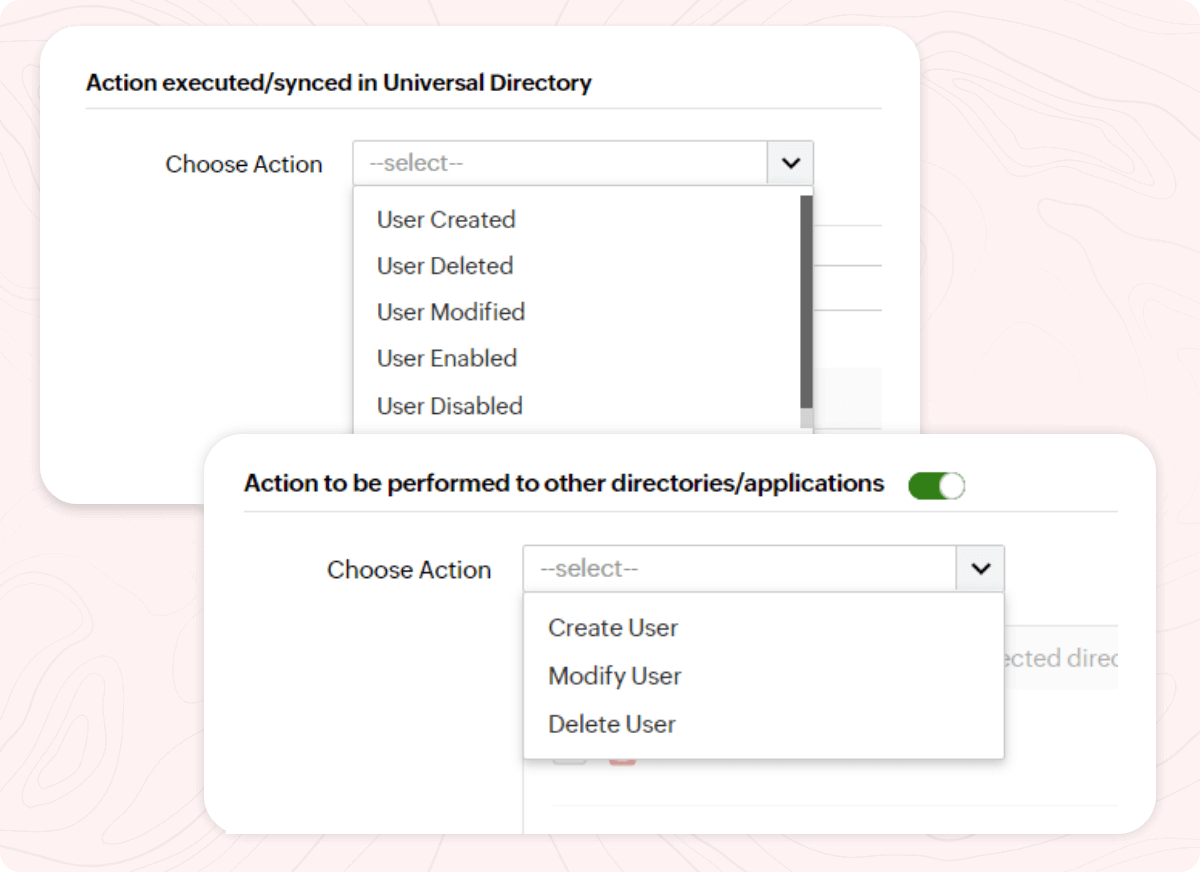Image resolution: width=1200 pixels, height=872 pixels.
Task: Choose User Deleted from the list
Action: (x=445, y=266)
